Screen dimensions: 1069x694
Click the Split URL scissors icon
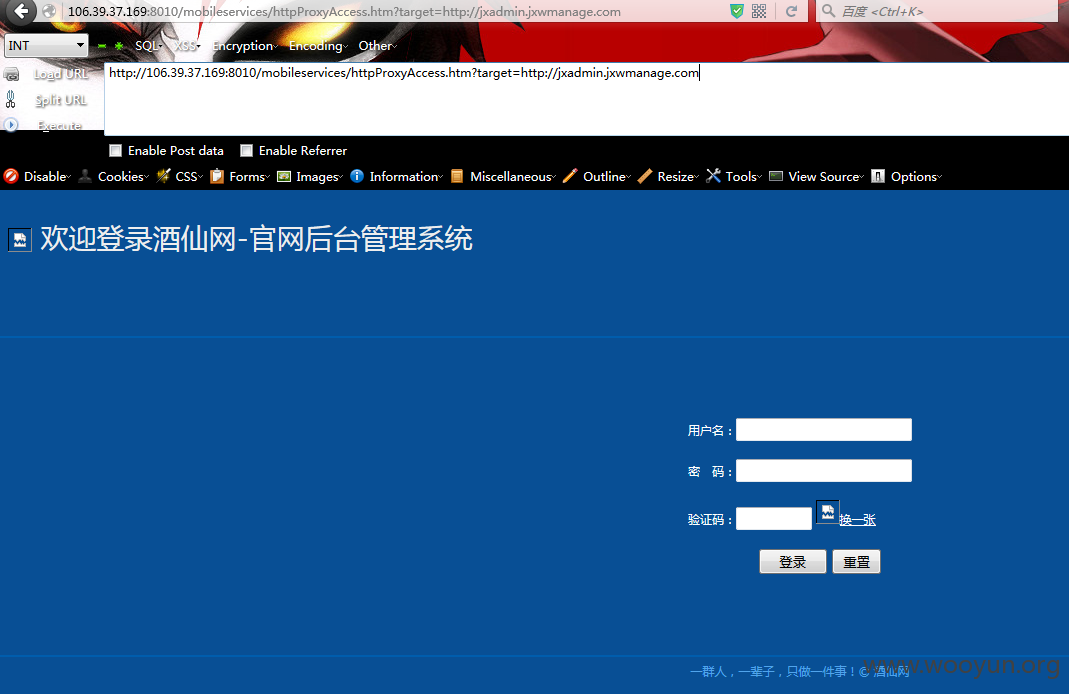click(x=10, y=100)
